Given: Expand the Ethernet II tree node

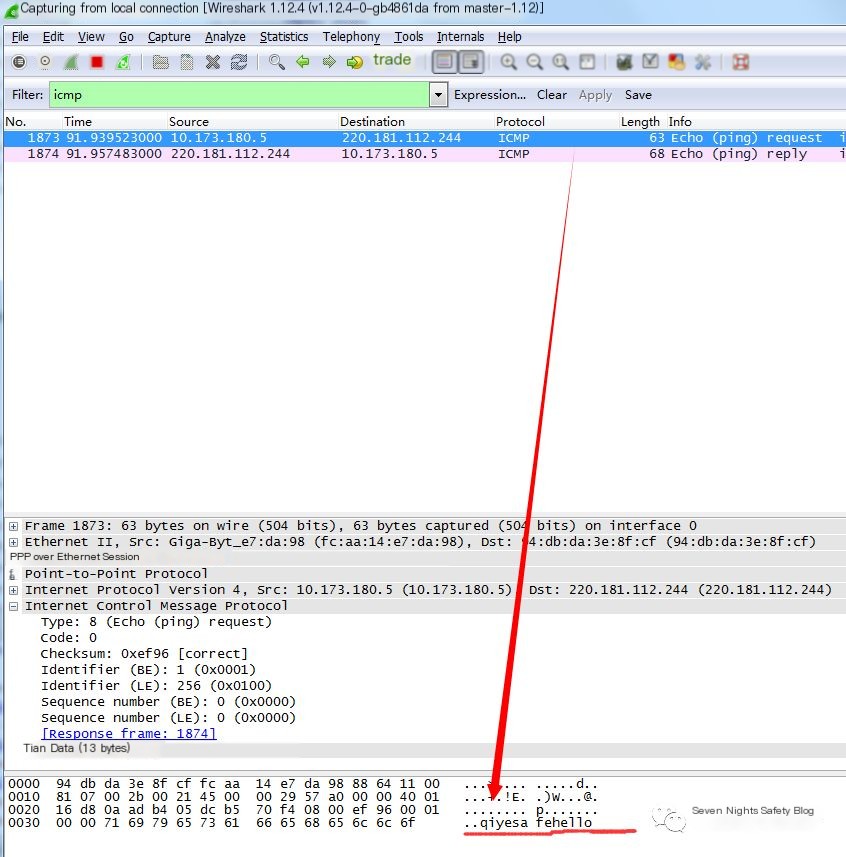Looking at the screenshot, I should tap(14, 542).
